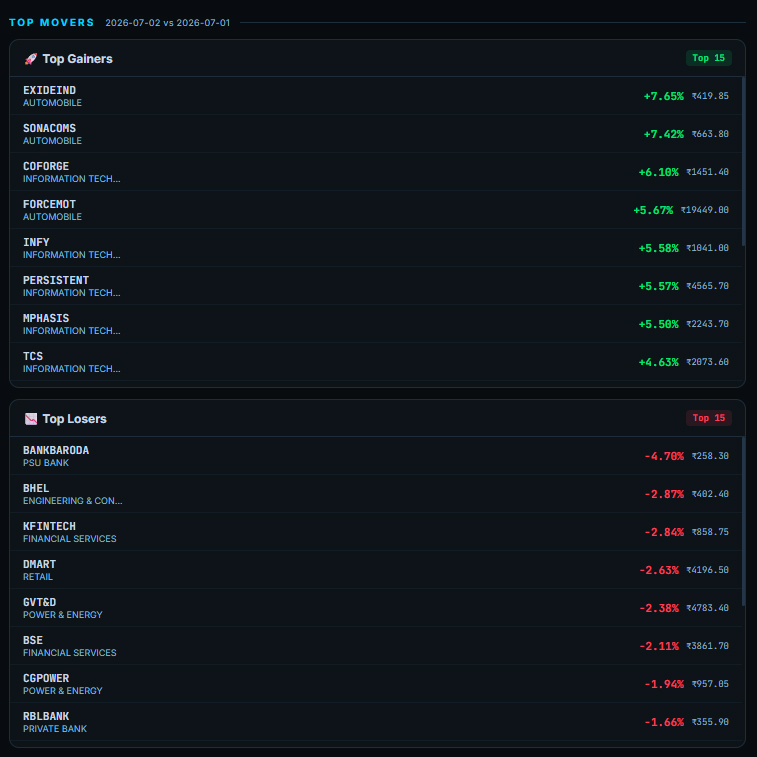This screenshot has height=757, width=757.
Task: Click the falling chart icon beside Top Losers
Action: 31,419
